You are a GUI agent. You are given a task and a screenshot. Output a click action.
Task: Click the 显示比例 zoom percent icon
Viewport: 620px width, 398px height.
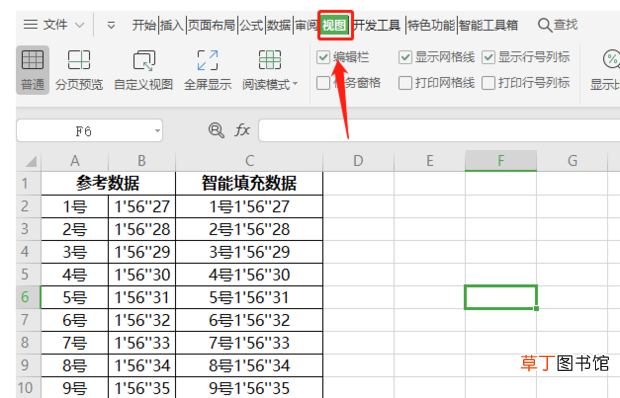pos(612,59)
